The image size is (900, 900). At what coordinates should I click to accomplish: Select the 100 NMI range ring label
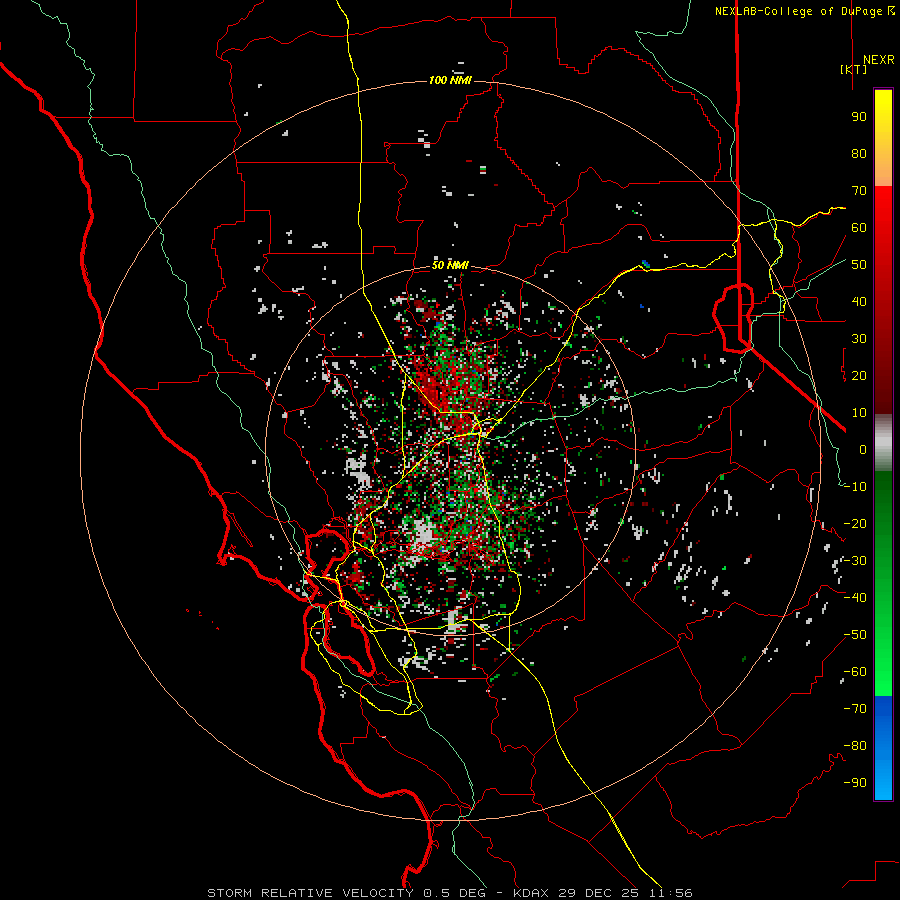click(x=450, y=80)
